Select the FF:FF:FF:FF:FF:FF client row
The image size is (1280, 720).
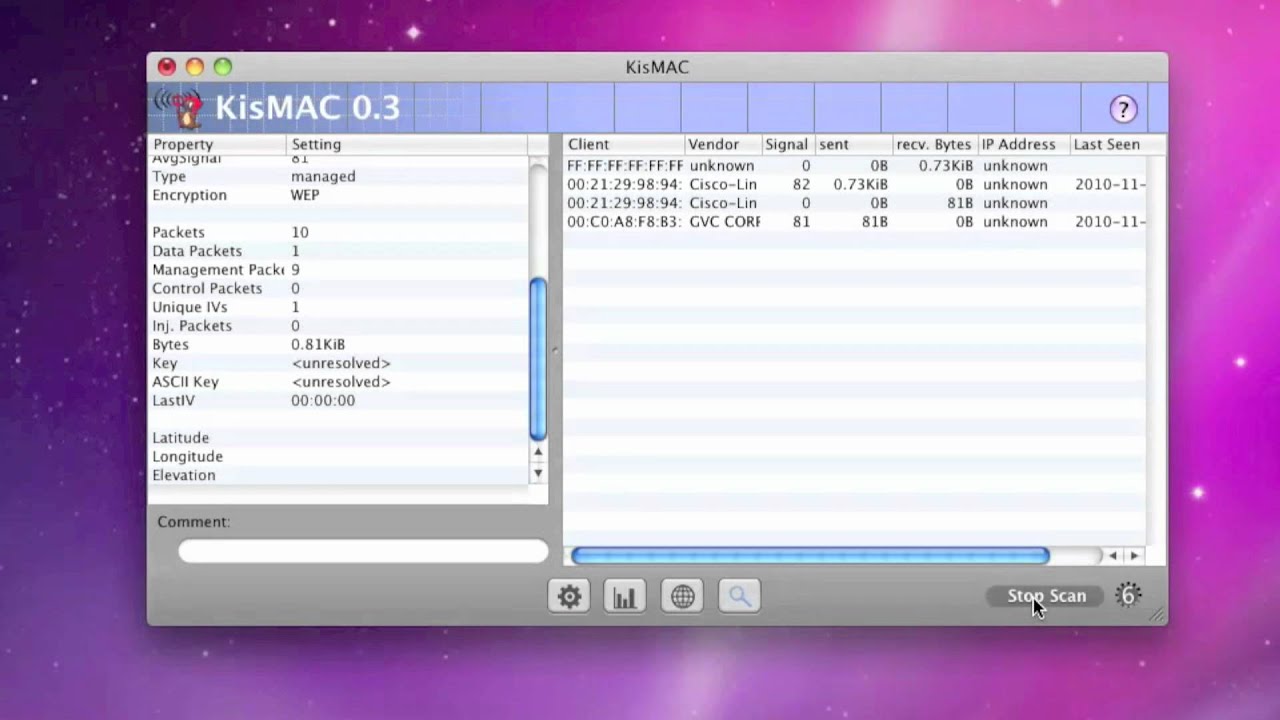pyautogui.click(x=854, y=166)
